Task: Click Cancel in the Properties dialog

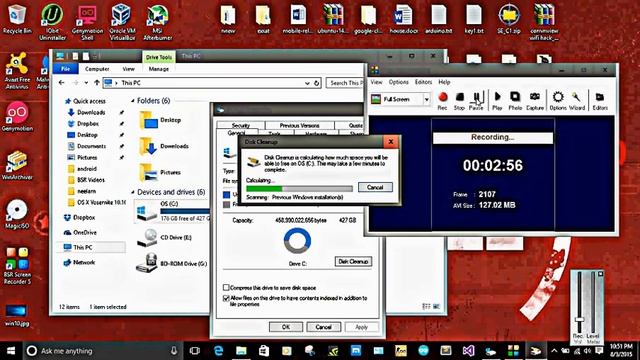Action: pos(323,327)
